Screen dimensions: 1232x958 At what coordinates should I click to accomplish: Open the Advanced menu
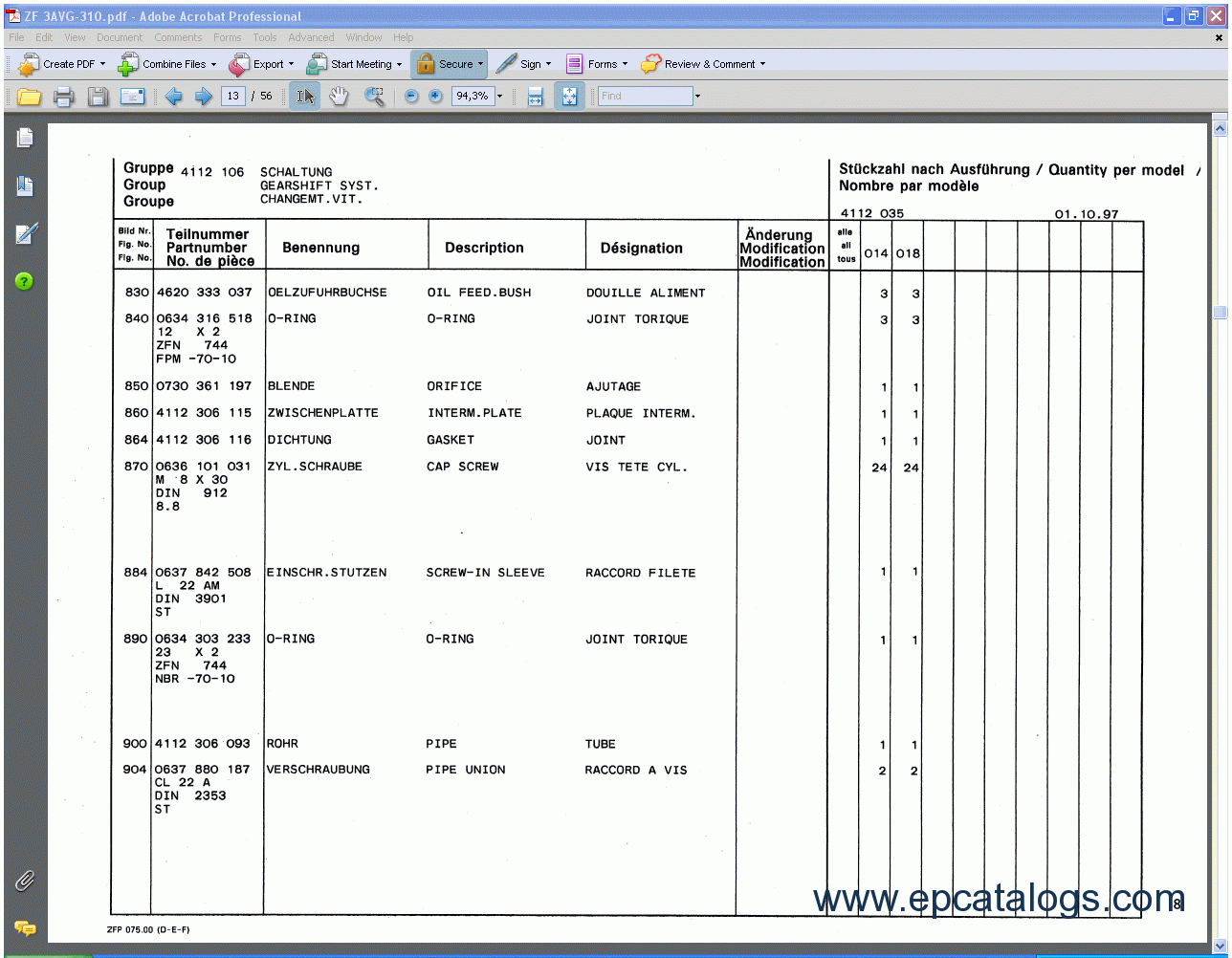tap(311, 37)
